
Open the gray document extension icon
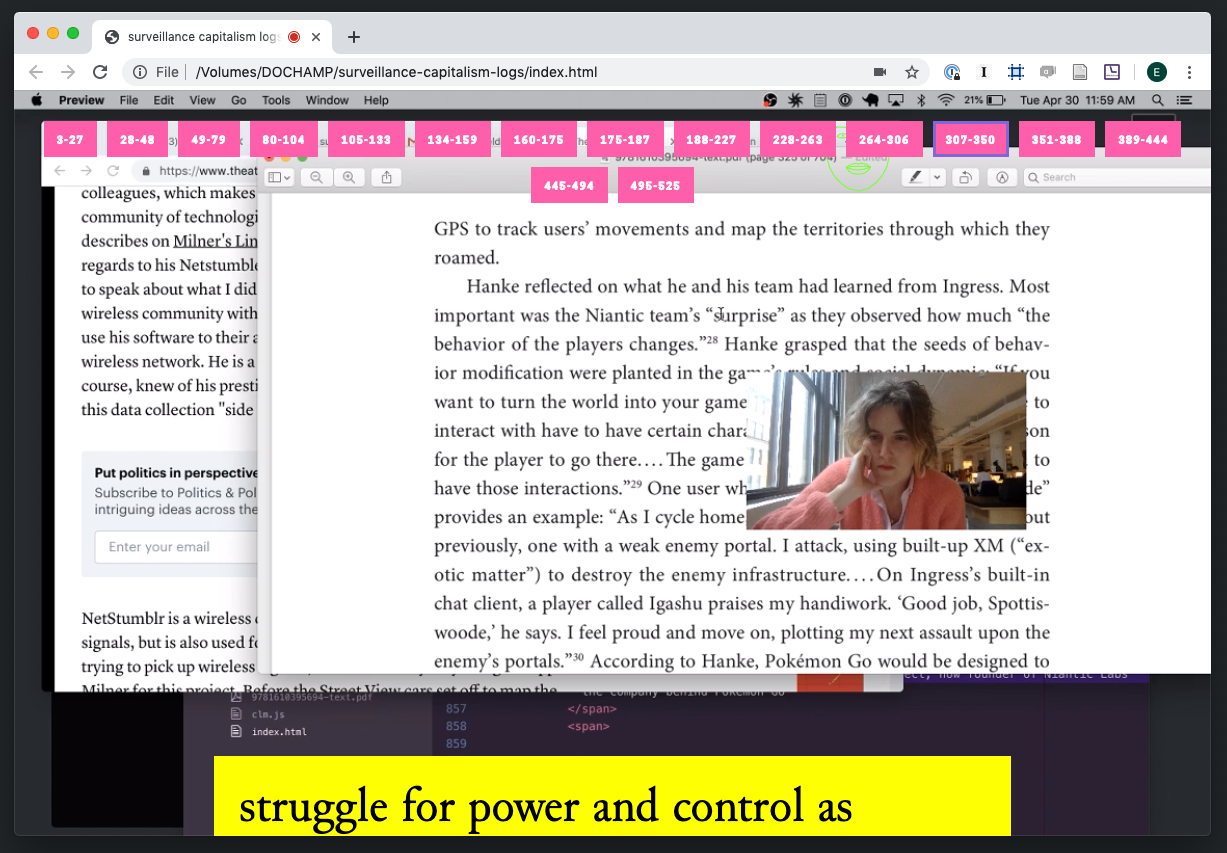coord(1080,72)
